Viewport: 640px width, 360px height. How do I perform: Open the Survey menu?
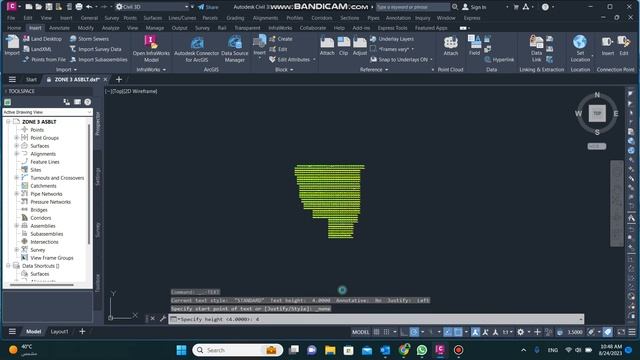coord(111,18)
